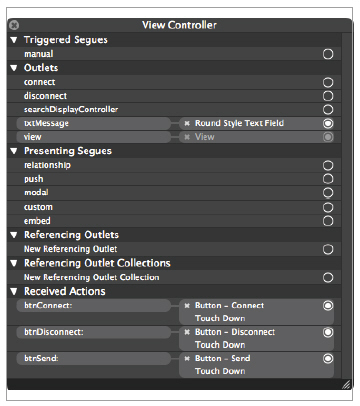Collapse the Outlets section triangle
This screenshot has width=360, height=406.
tap(14, 68)
